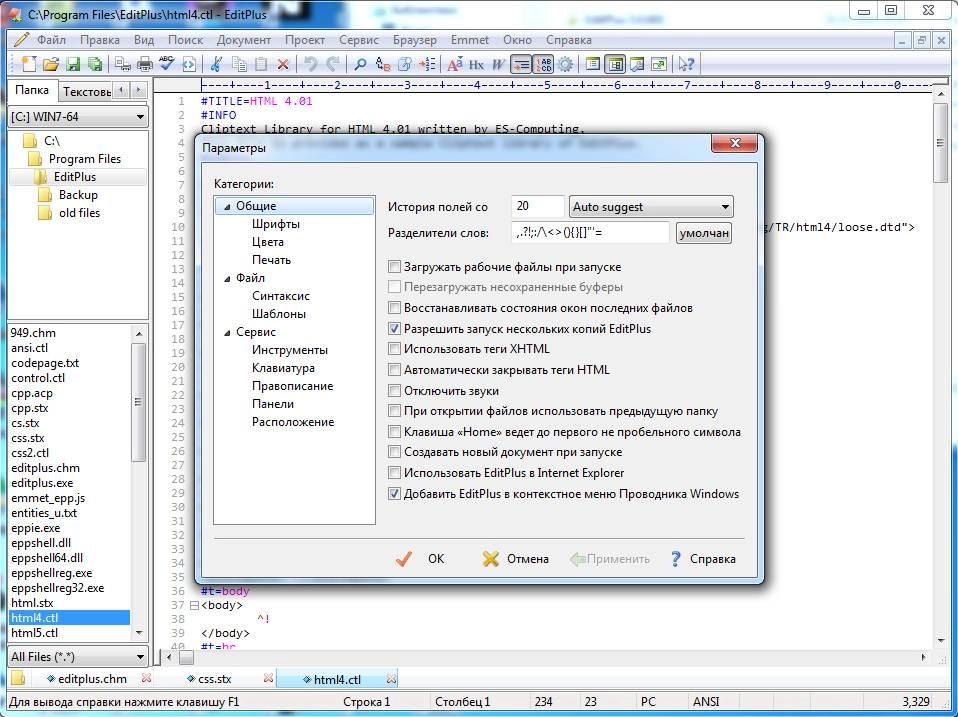Open the Emmet menu
The image size is (958, 717).
pyautogui.click(x=469, y=40)
